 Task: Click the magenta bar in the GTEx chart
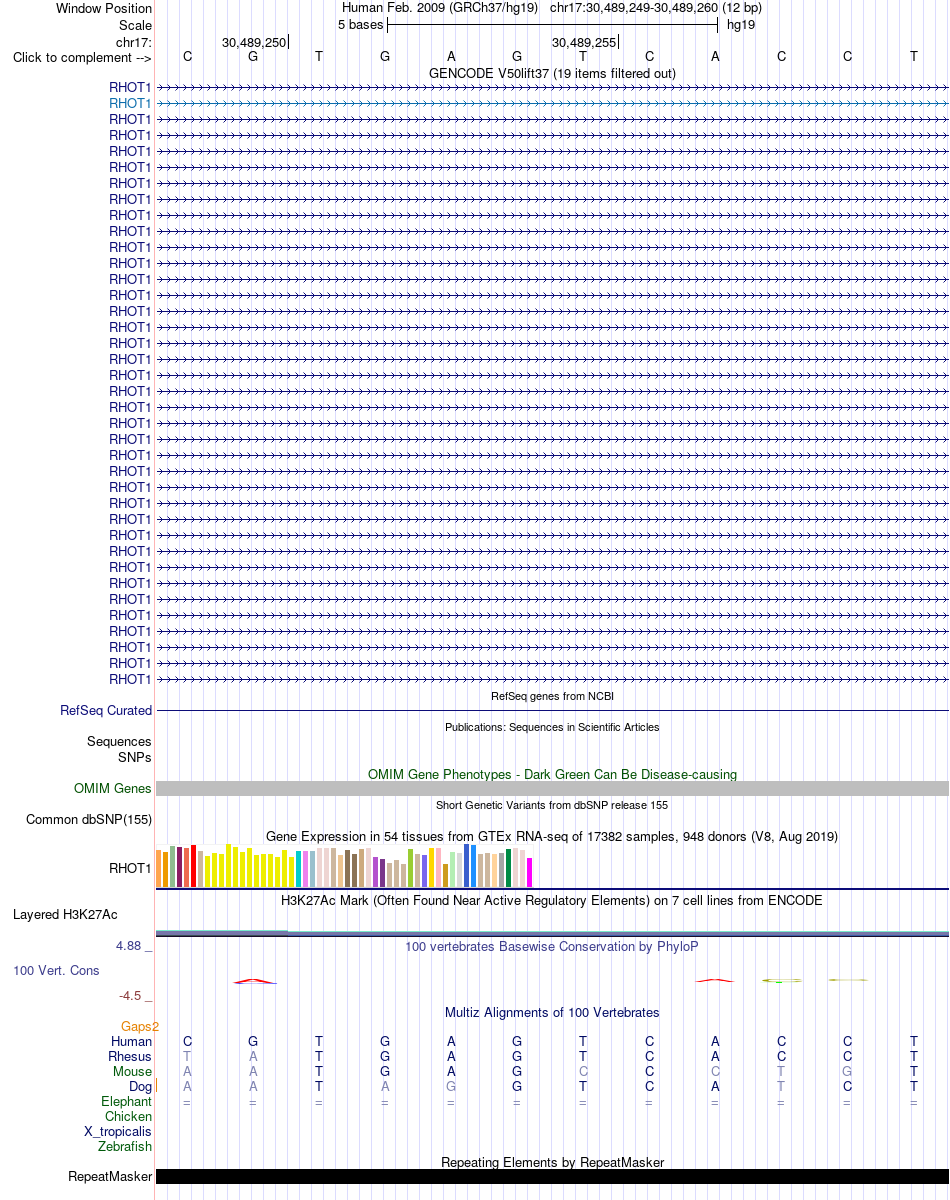point(530,872)
